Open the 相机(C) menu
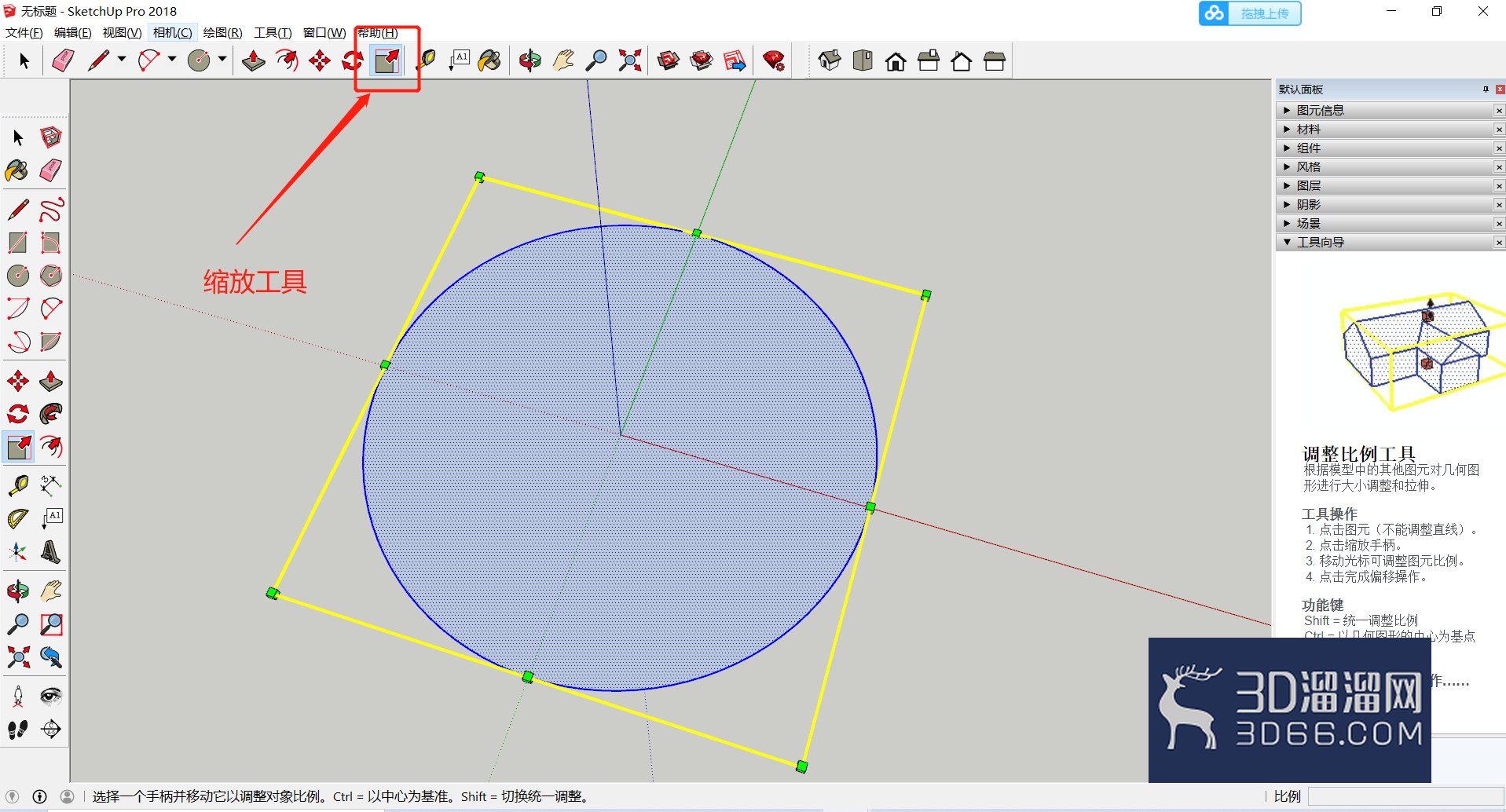This screenshot has height=812, width=1506. click(172, 32)
